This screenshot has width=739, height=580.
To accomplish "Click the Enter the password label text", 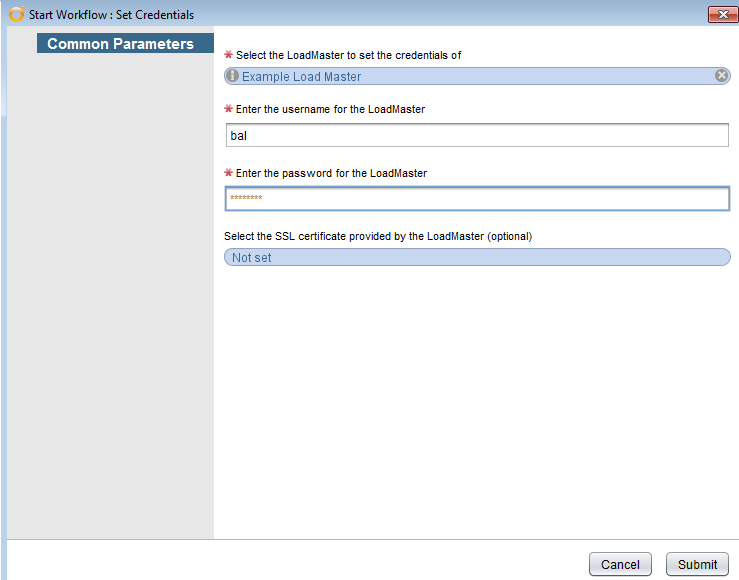I will pyautogui.click(x=331, y=173).
